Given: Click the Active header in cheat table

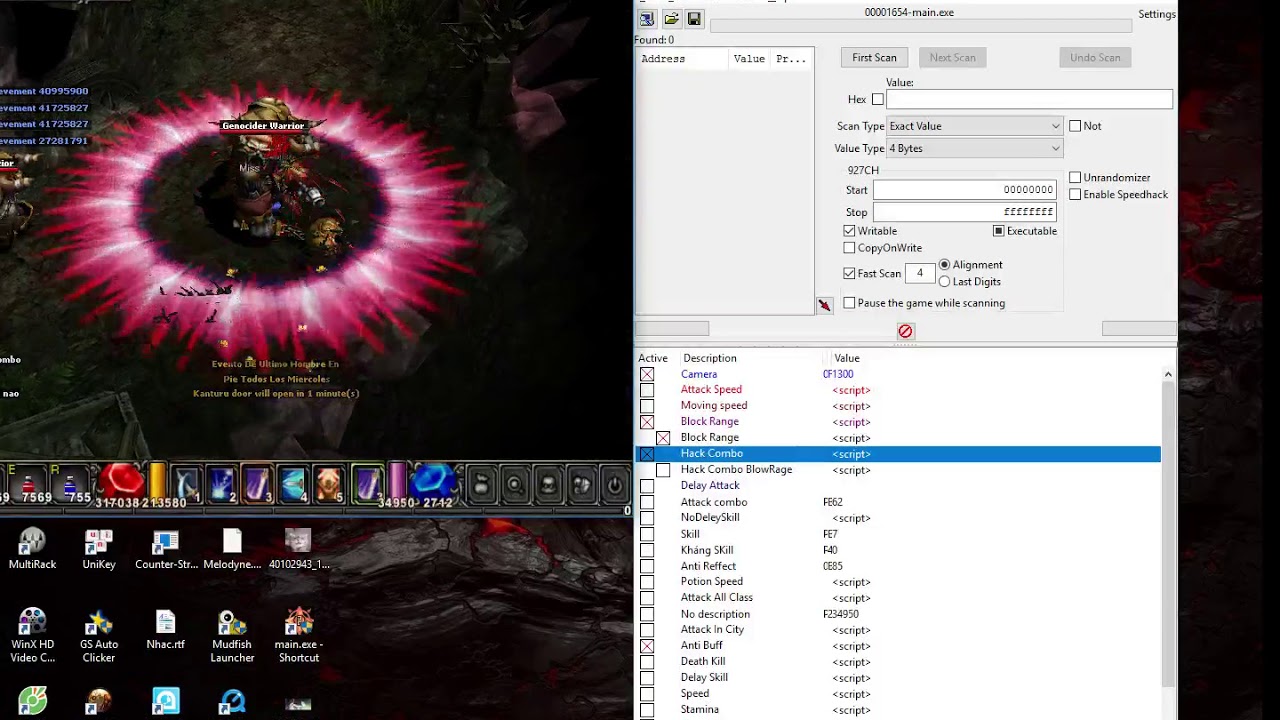Looking at the screenshot, I should [x=653, y=358].
